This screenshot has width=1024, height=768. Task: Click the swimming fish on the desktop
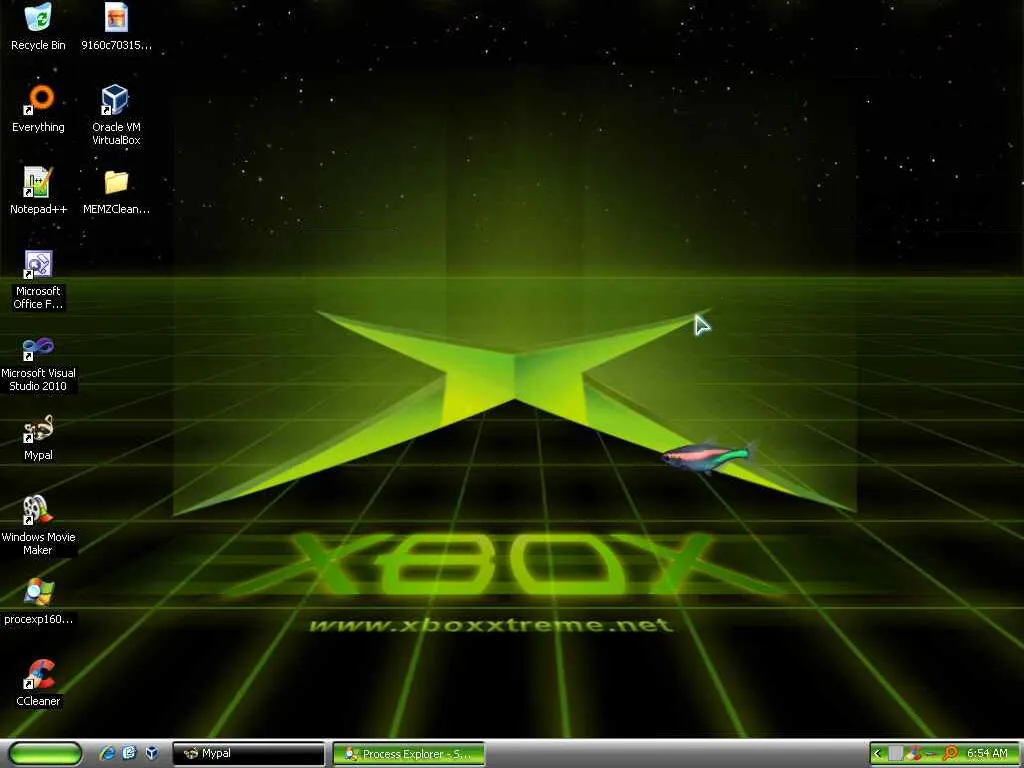(x=708, y=456)
